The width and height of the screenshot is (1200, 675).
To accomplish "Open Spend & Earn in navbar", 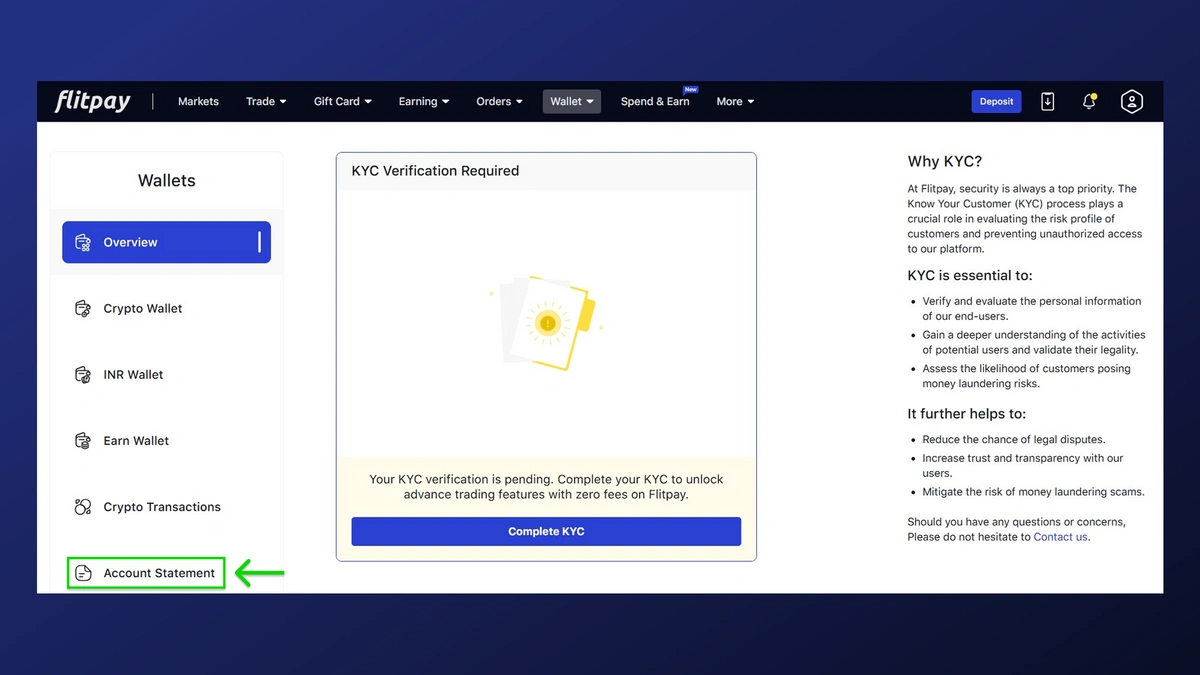I will 655,101.
